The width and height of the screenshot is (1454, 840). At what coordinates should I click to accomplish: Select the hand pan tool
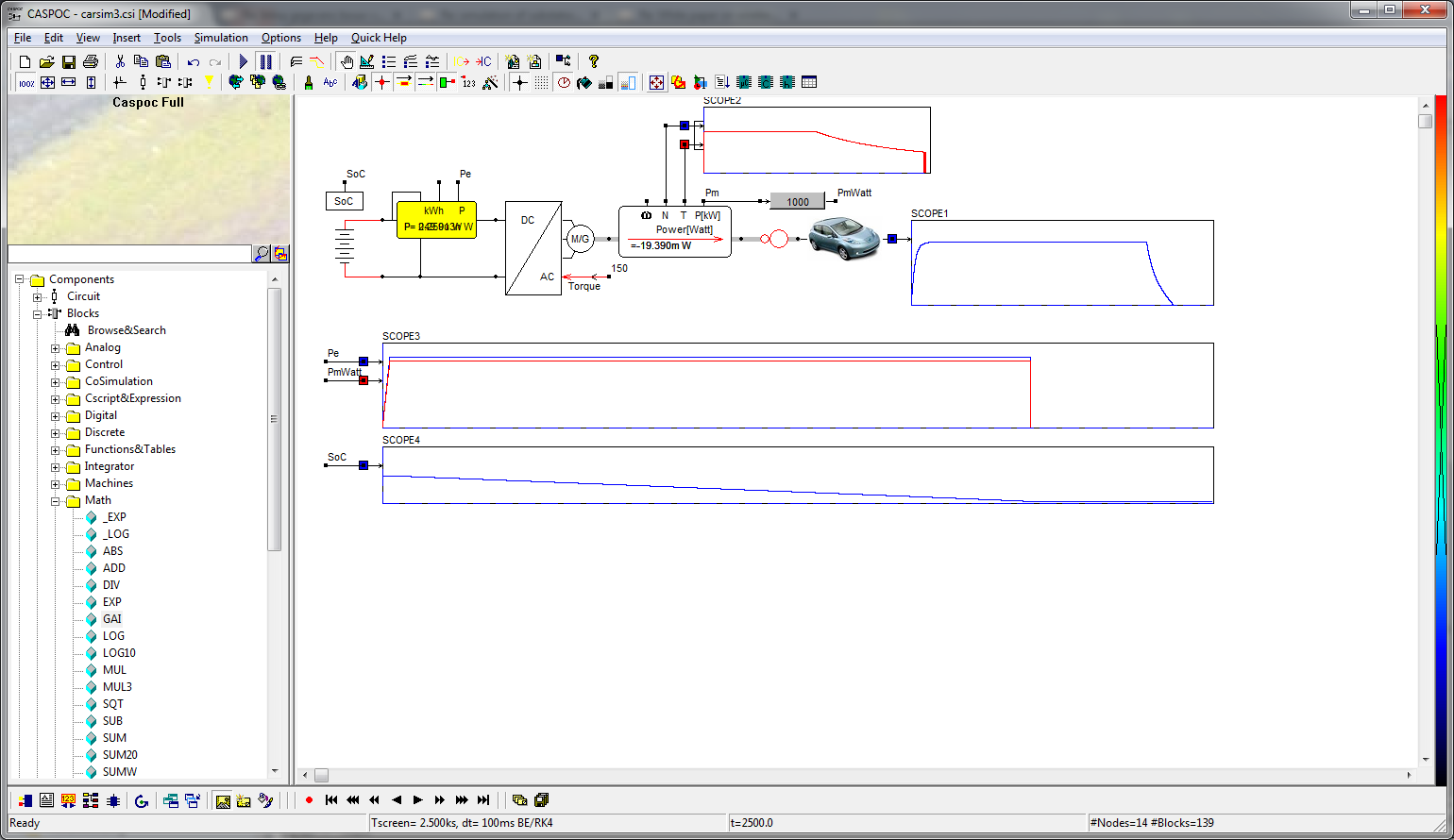[x=347, y=61]
